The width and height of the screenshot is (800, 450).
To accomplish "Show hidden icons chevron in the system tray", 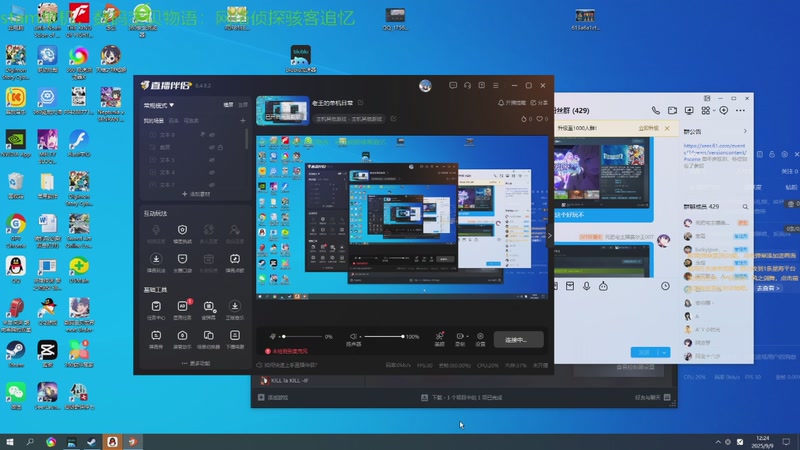I will point(718,442).
